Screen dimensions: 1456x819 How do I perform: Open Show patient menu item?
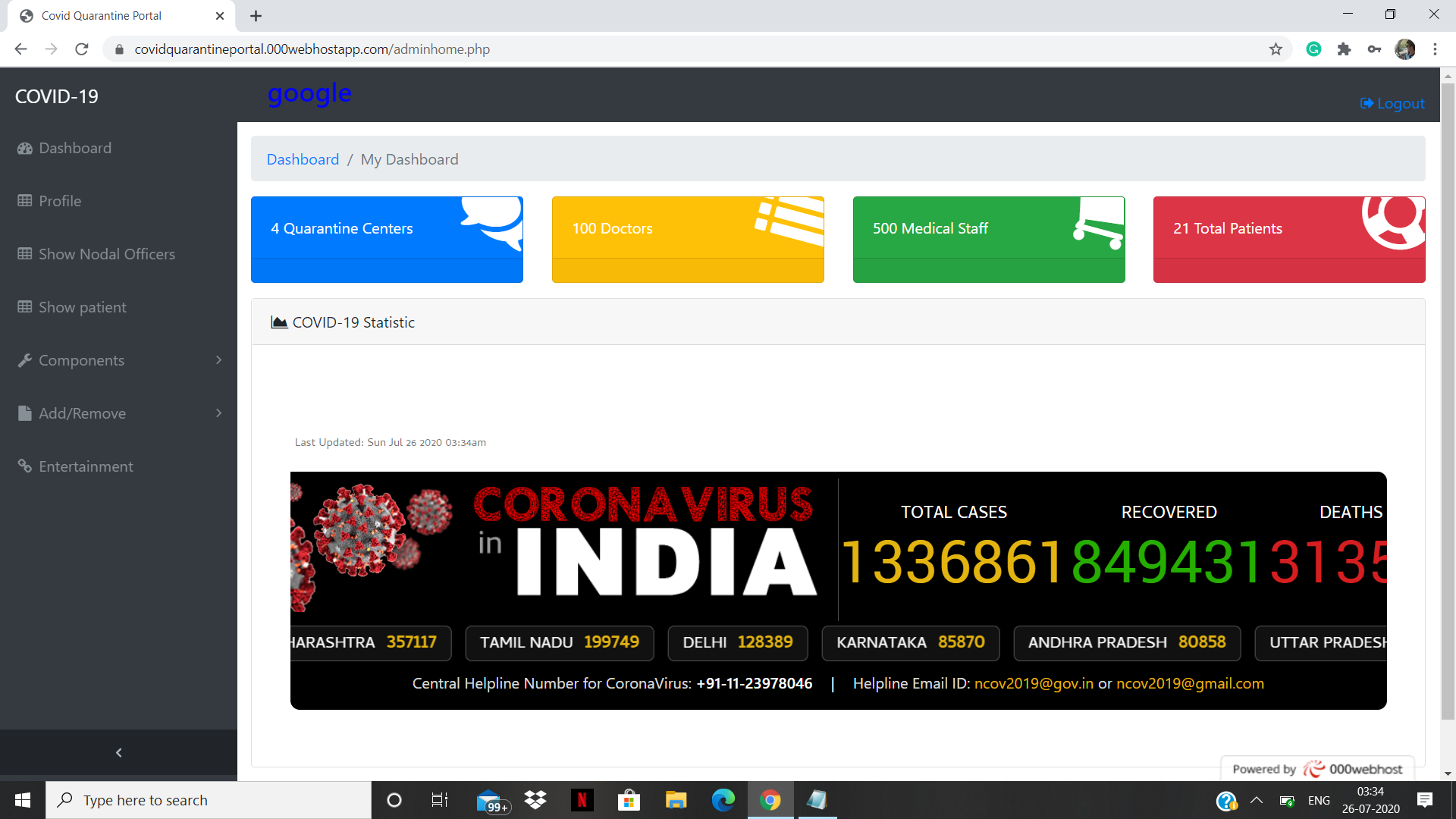point(82,307)
